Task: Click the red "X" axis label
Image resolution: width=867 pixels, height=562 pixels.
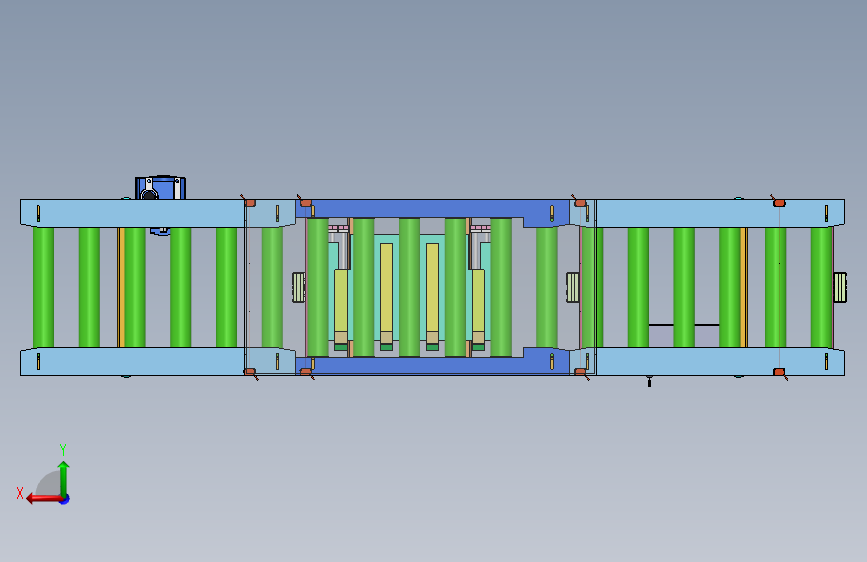Action: [x=20, y=493]
